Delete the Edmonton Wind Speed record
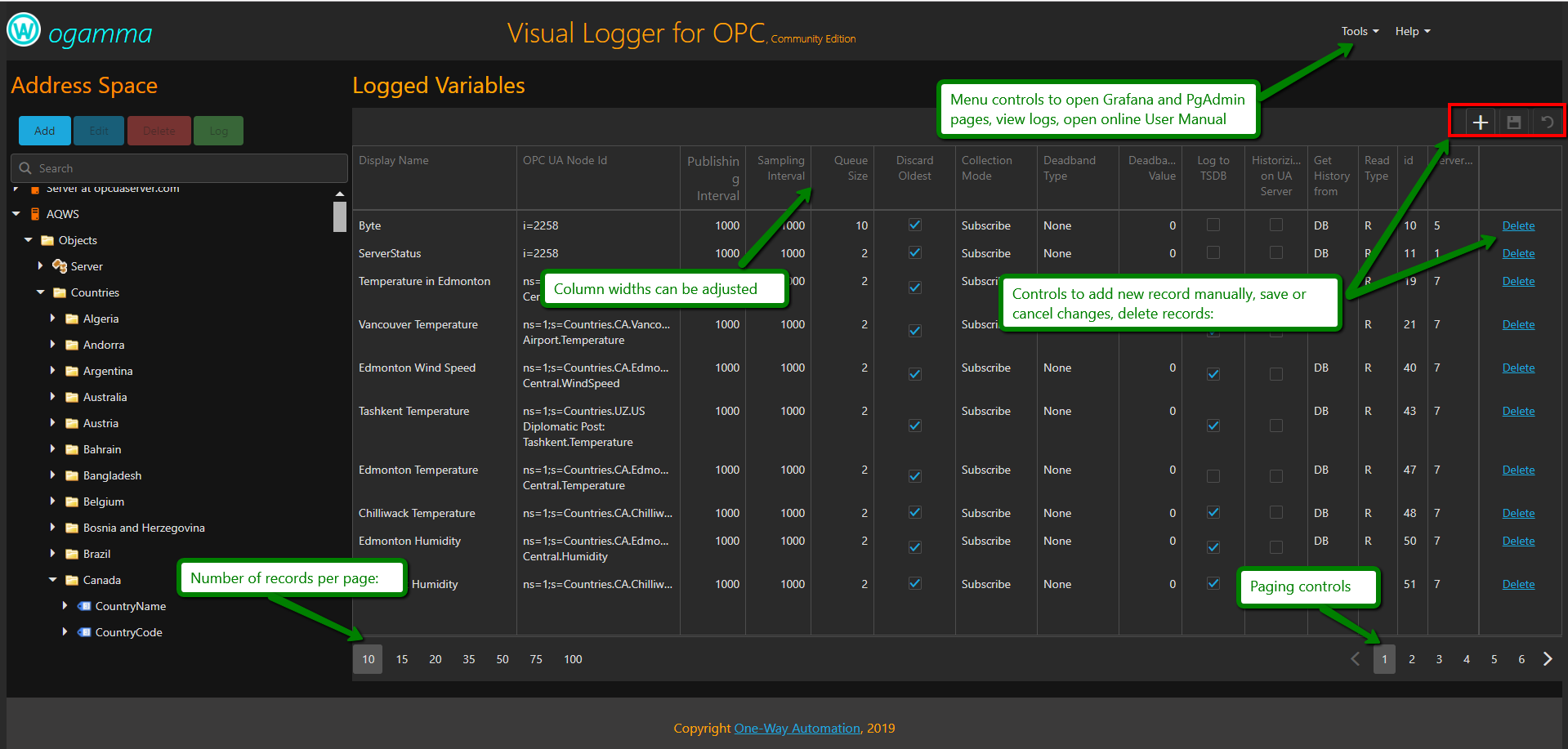The image size is (1568, 749). (1517, 368)
